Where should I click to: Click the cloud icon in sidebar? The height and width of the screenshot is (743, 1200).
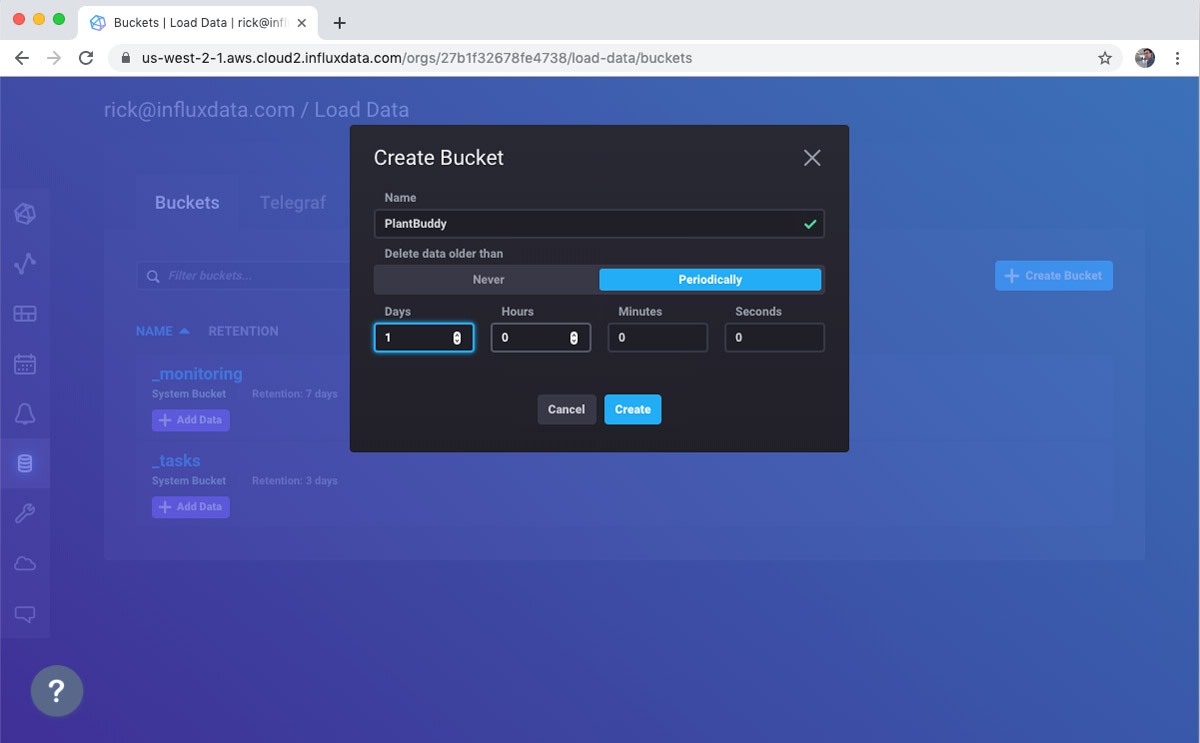25,564
